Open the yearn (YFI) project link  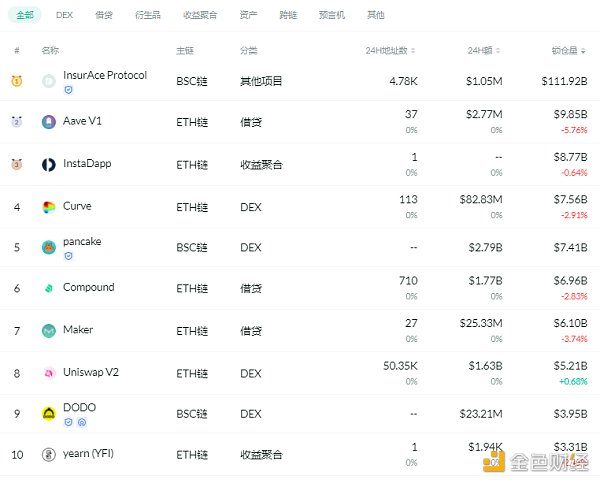(x=91, y=454)
